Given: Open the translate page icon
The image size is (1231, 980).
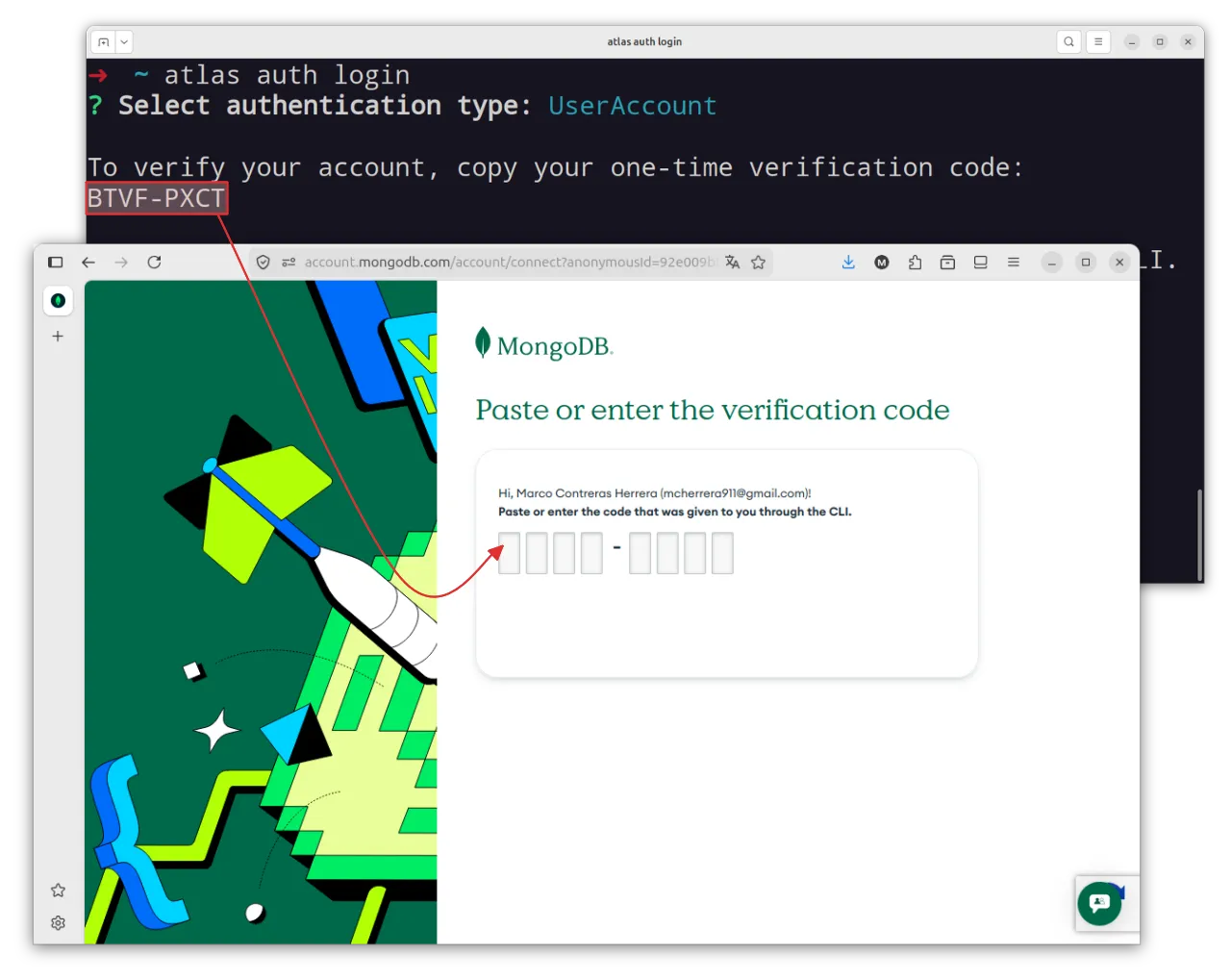Looking at the screenshot, I should click(733, 263).
